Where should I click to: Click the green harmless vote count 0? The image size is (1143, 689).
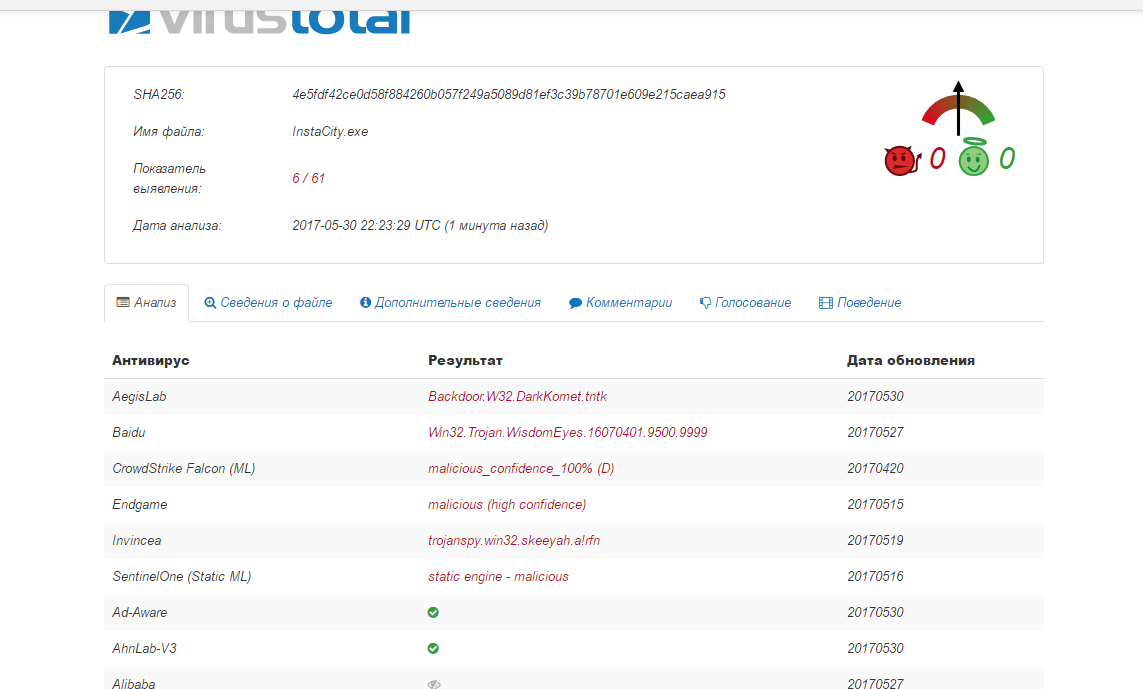point(1007,158)
